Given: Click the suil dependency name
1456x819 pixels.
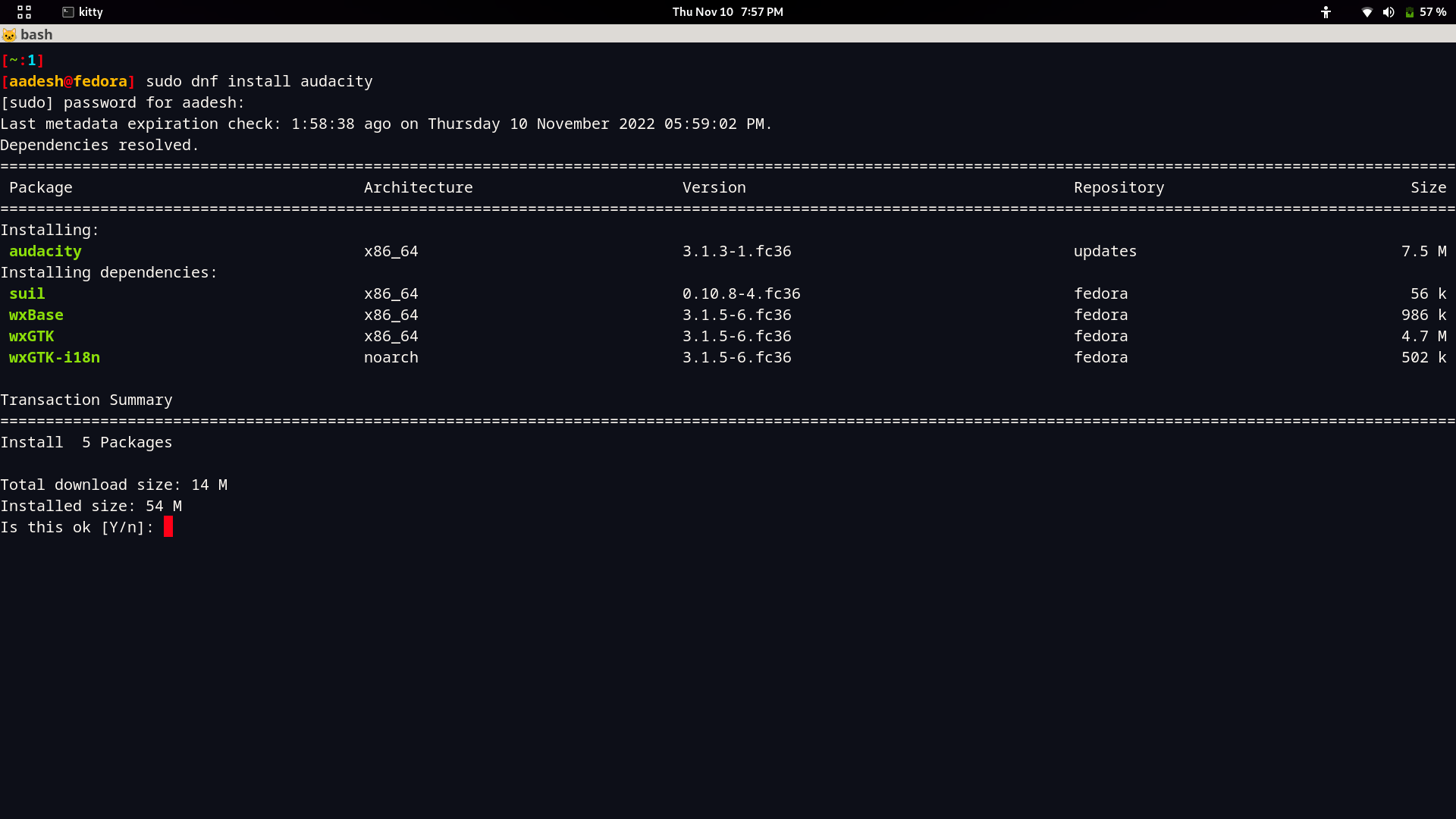Looking at the screenshot, I should pos(27,293).
